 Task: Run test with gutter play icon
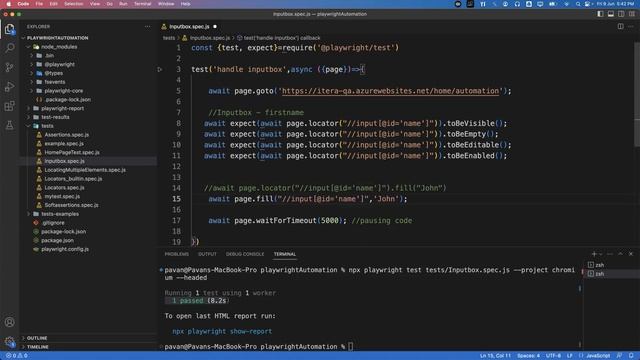[x=160, y=69]
